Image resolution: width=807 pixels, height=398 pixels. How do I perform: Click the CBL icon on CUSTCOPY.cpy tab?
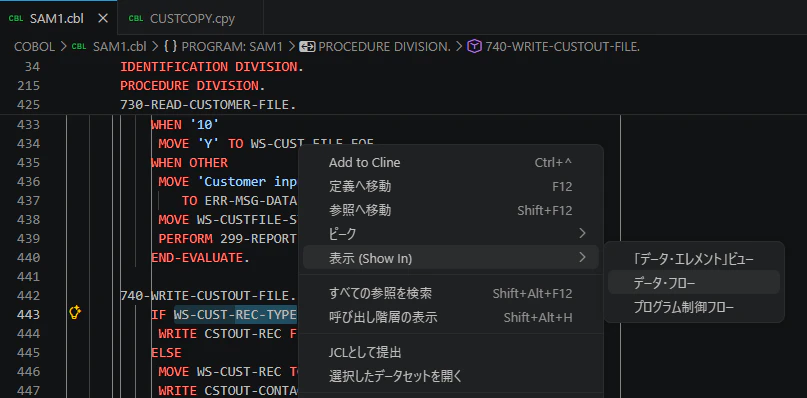tap(136, 19)
